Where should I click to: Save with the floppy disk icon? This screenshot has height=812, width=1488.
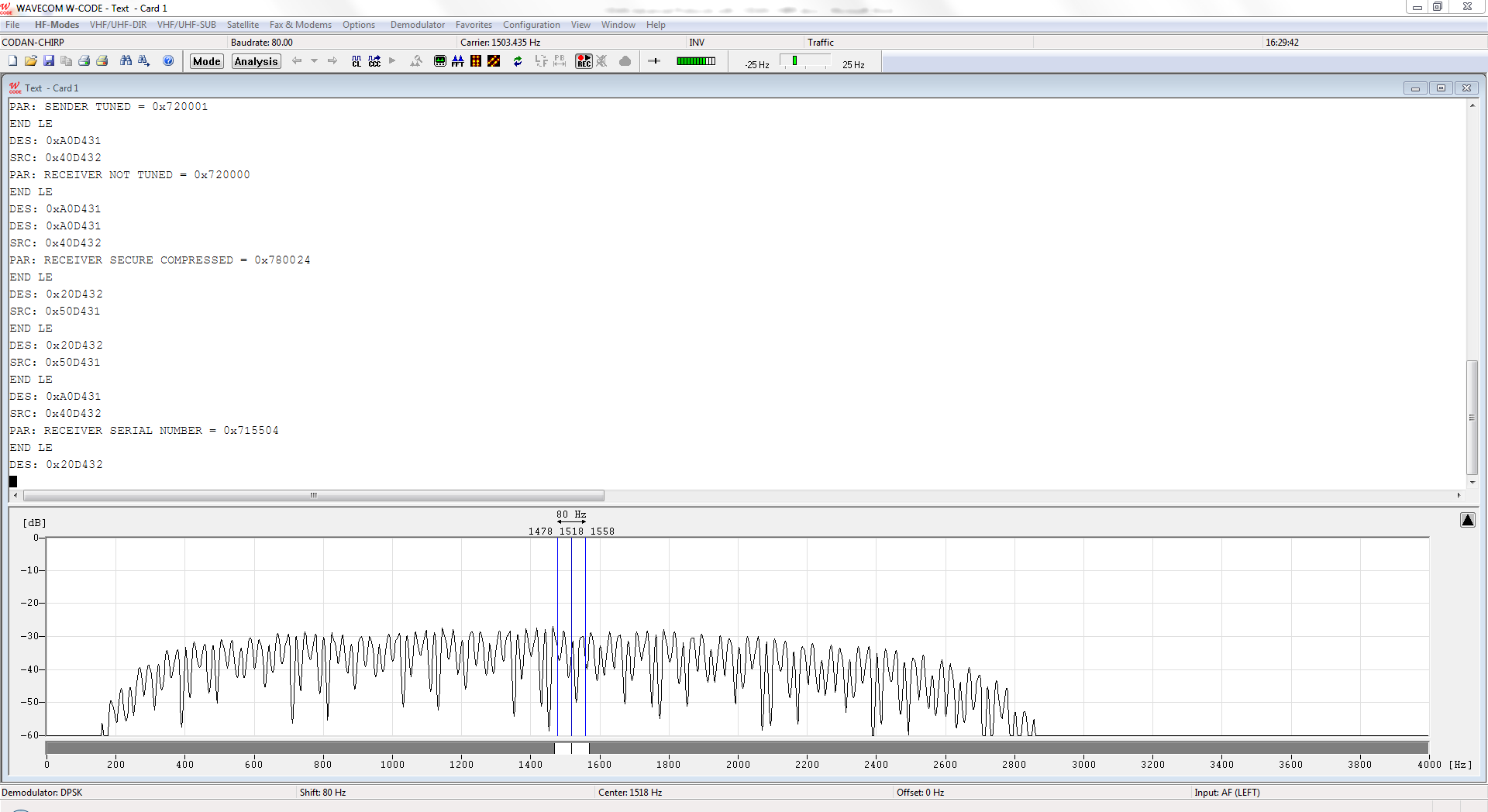tap(49, 61)
